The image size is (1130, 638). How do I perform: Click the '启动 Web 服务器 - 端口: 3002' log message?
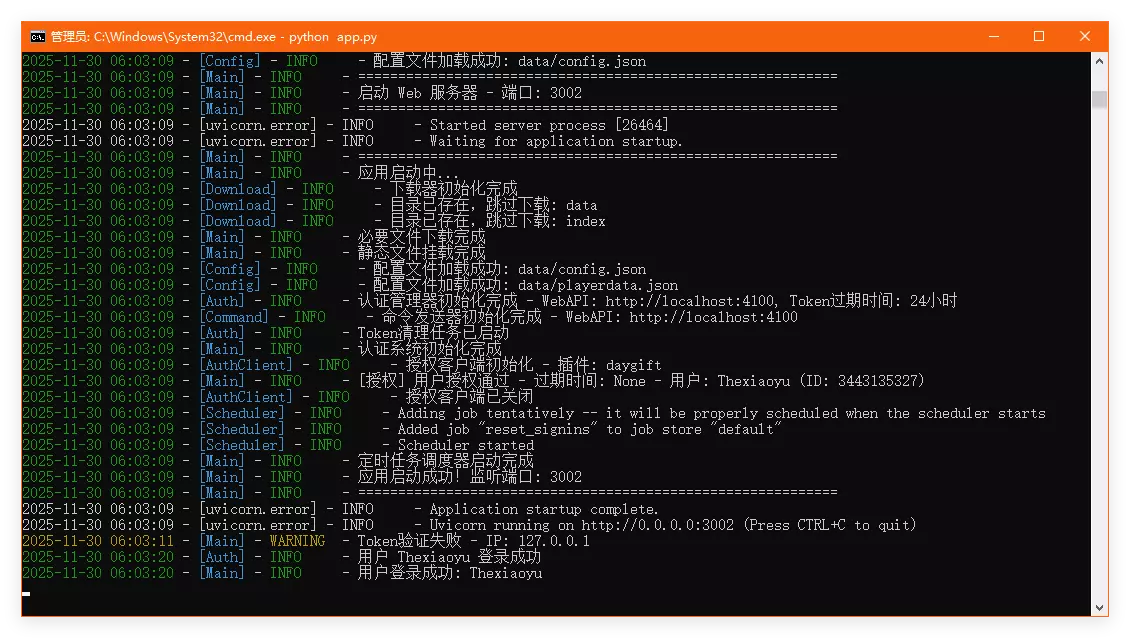click(x=470, y=93)
